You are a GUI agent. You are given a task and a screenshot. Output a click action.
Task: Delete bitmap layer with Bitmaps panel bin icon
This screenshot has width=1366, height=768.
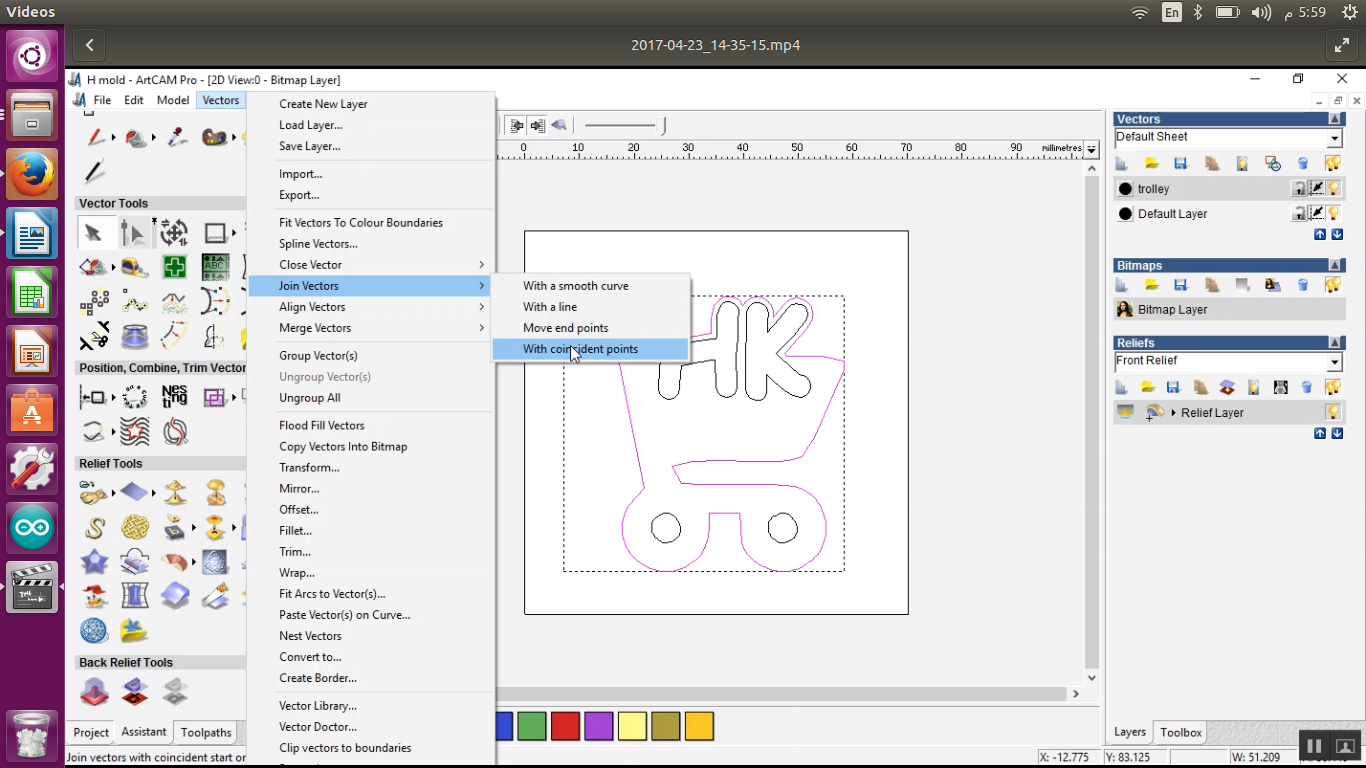[x=1303, y=285]
